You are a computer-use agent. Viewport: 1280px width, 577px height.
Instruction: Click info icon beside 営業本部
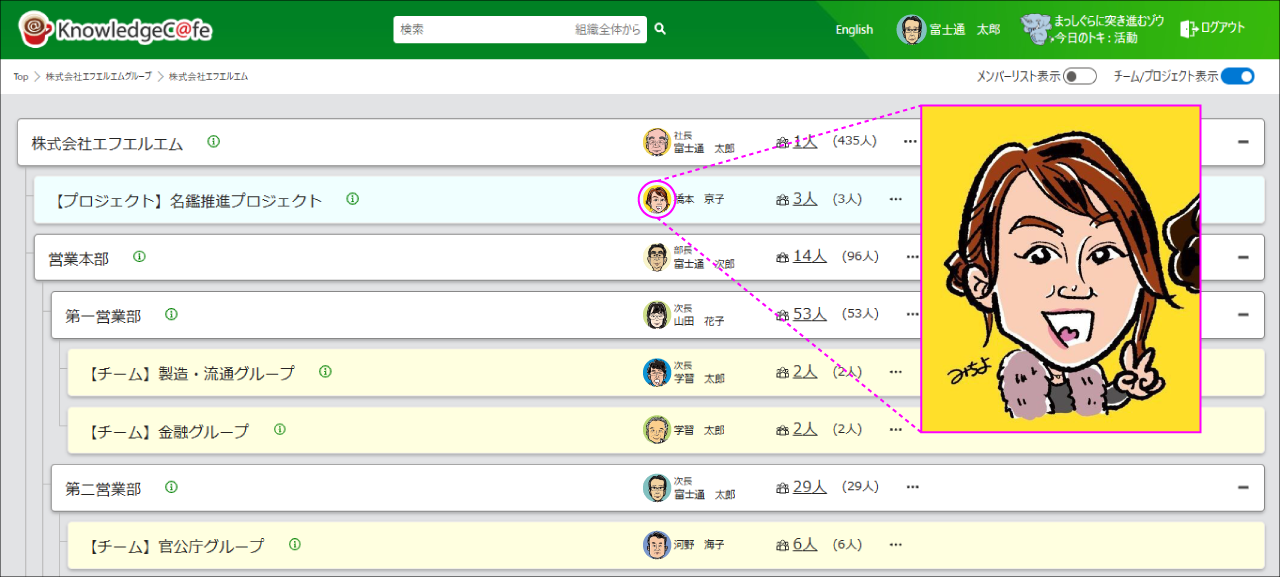pos(139,257)
